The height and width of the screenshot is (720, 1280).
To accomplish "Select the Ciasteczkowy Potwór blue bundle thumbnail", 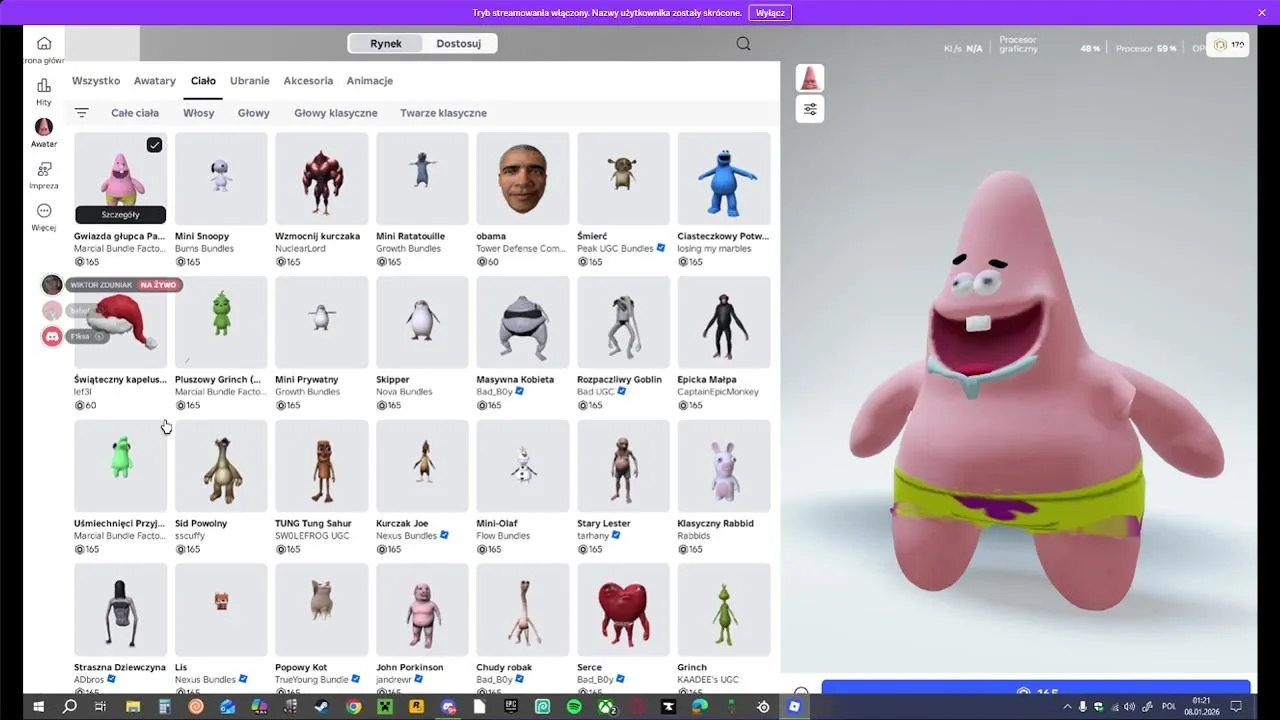I will click(724, 179).
